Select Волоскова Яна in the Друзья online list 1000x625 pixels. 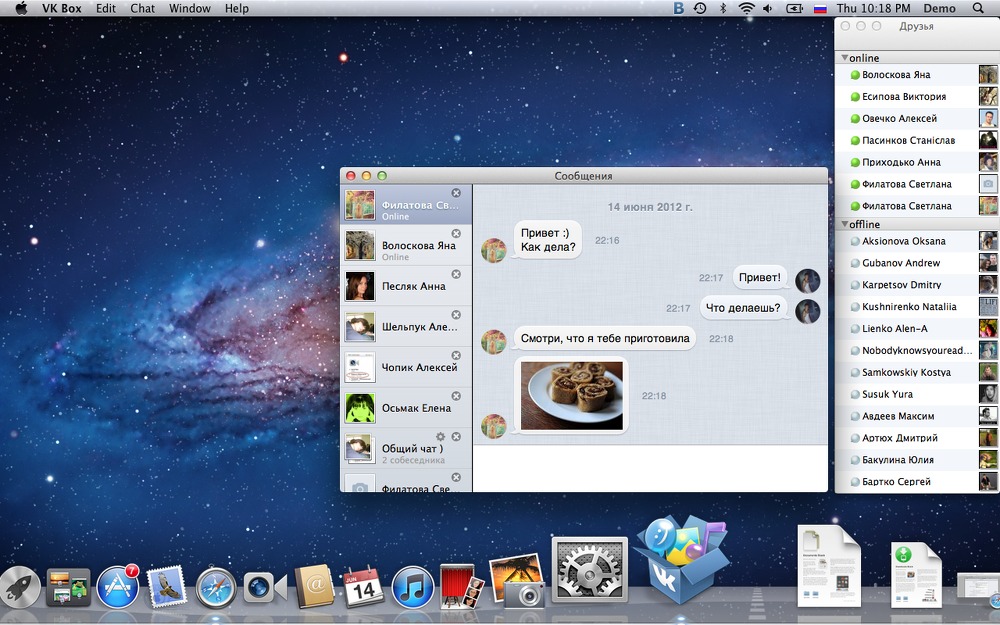[x=917, y=75]
